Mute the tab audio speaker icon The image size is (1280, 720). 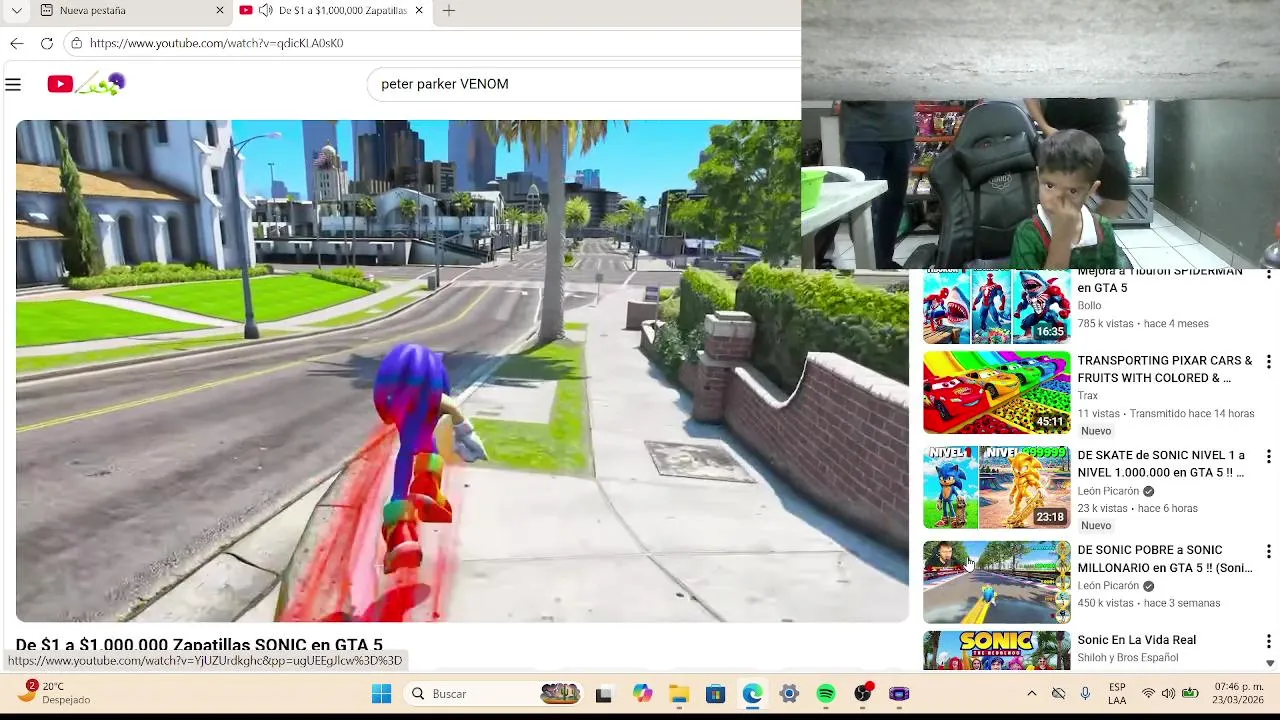click(265, 10)
